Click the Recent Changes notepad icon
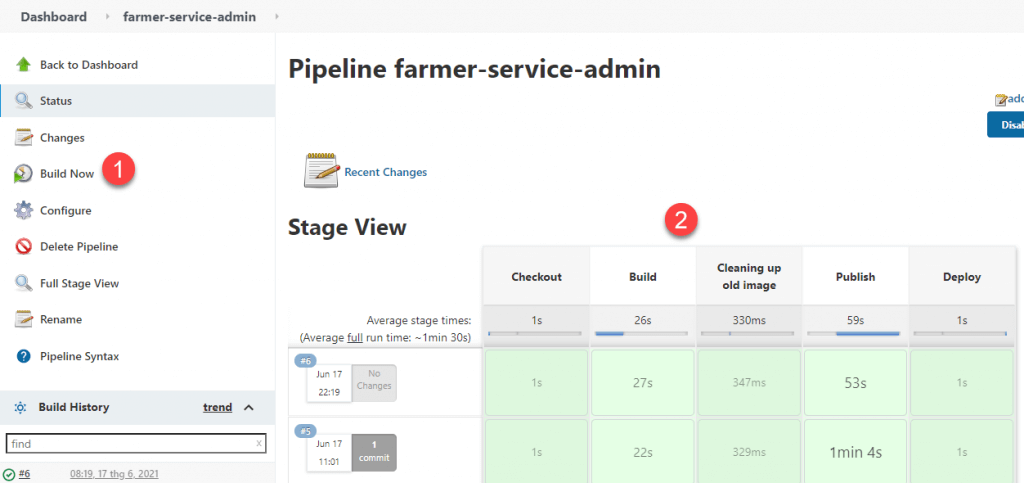1024x483 pixels. click(322, 172)
